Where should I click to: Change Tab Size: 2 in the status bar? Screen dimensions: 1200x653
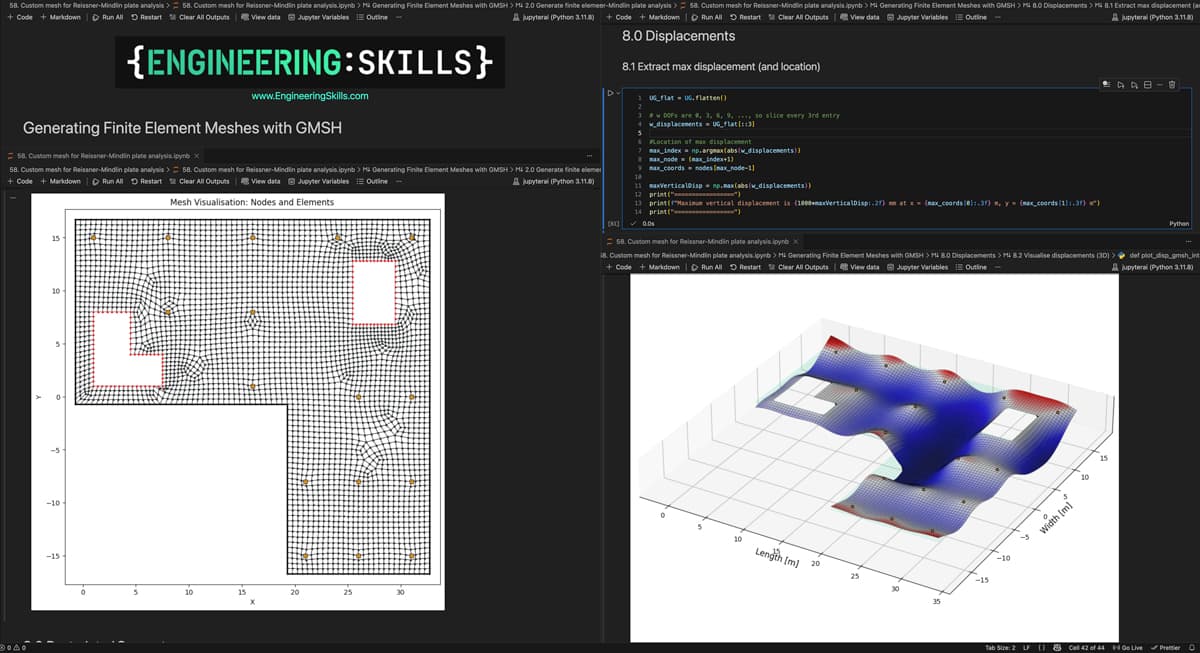tap(1002, 647)
